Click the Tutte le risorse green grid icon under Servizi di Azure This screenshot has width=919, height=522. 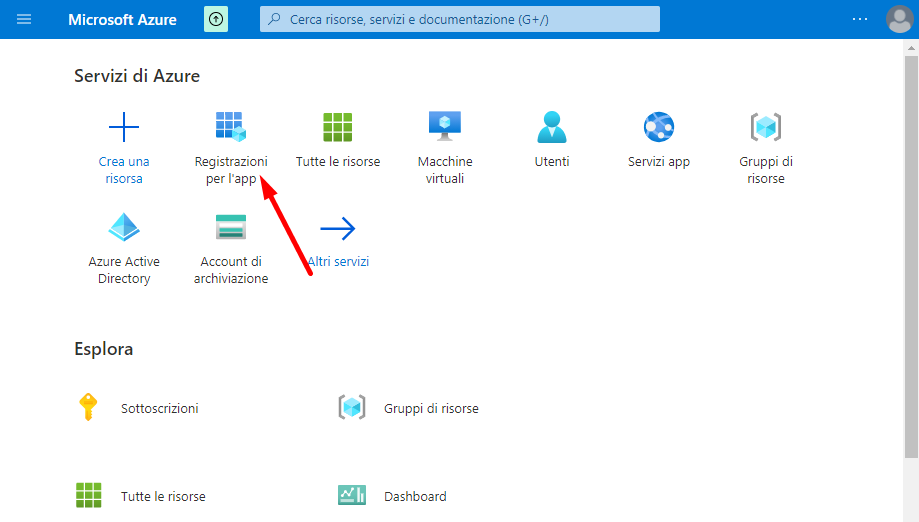tap(338, 127)
